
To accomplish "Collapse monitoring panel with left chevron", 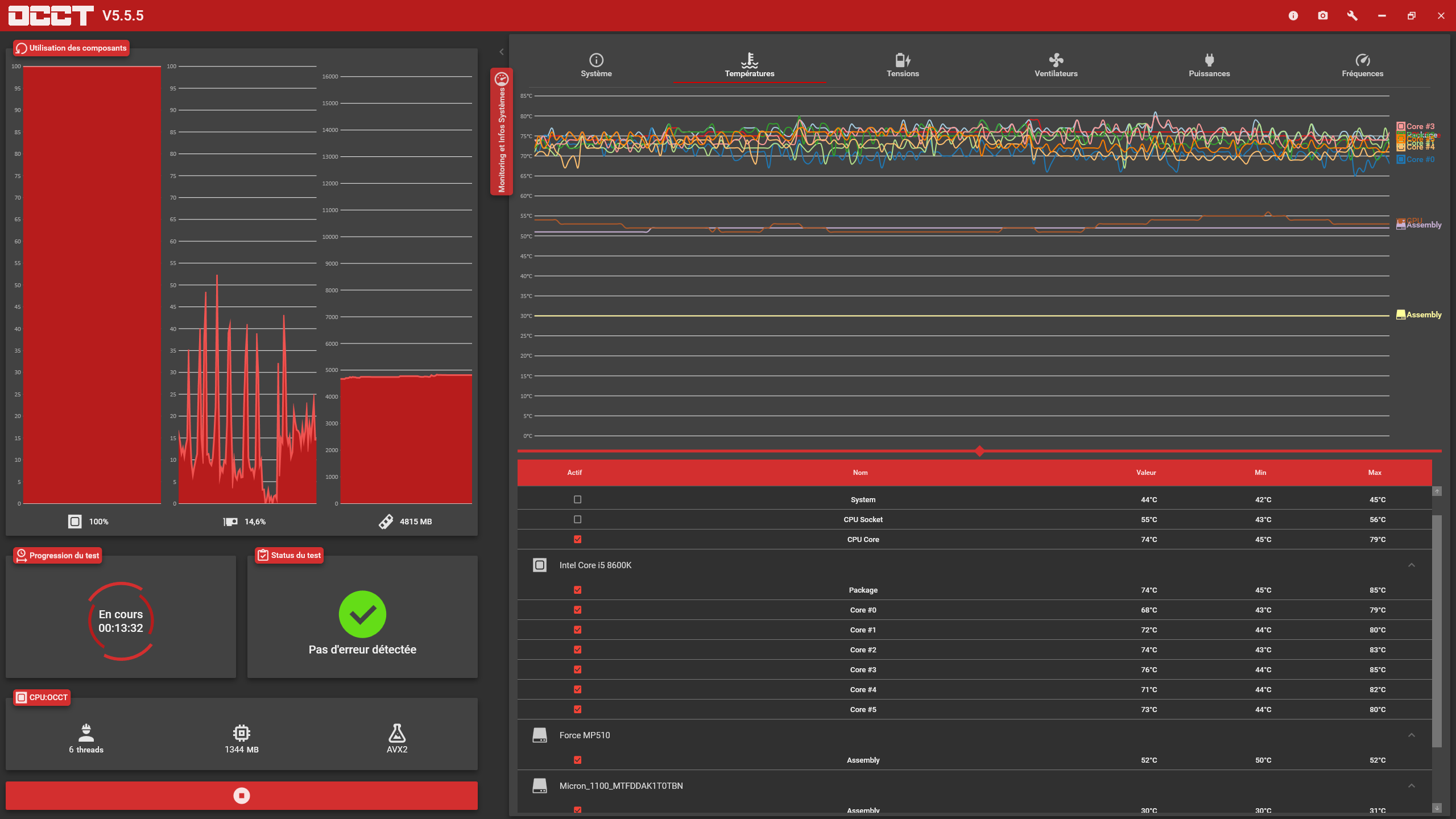I will 501,52.
